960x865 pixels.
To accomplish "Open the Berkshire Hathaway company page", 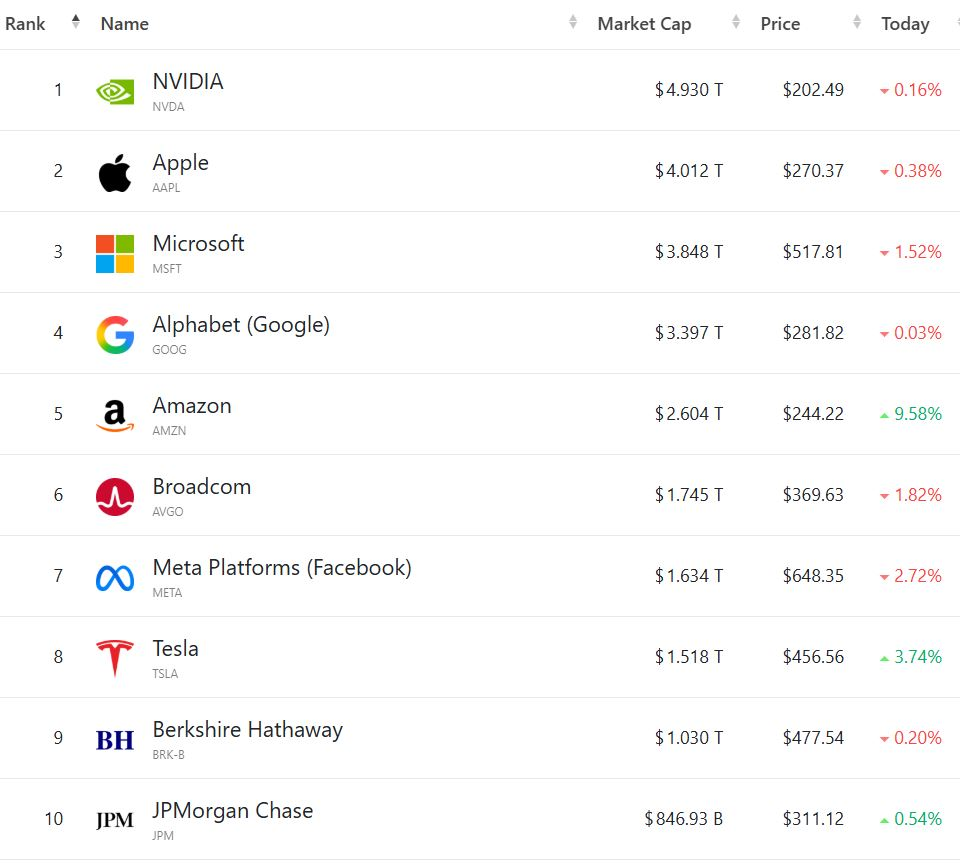I will (247, 730).
